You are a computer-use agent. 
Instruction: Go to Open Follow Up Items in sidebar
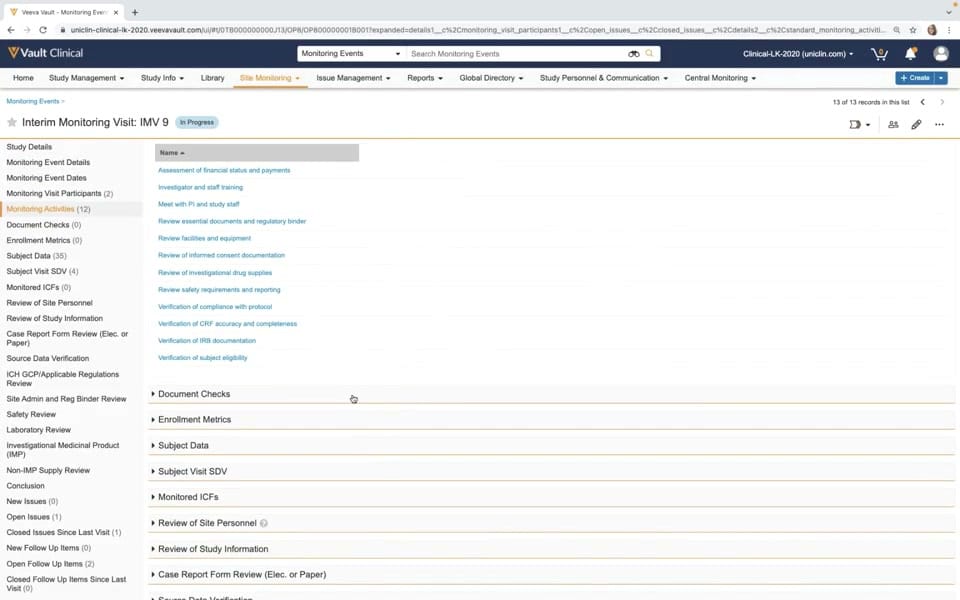[50, 564]
